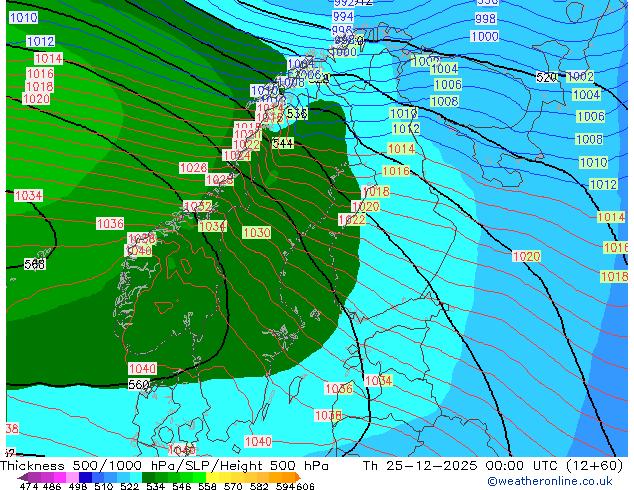Click the blue '994' isobar label
This screenshot has width=634, height=490.
coord(343,17)
